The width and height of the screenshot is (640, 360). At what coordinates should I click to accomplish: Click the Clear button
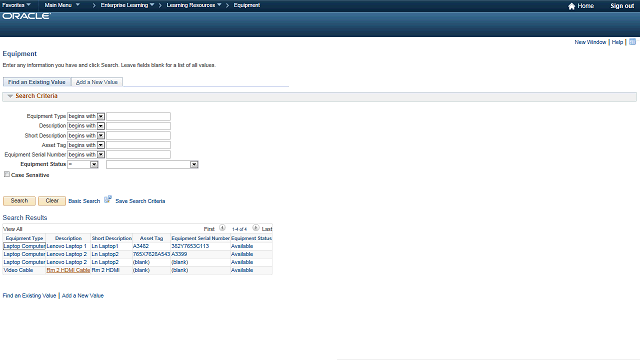(x=52, y=201)
